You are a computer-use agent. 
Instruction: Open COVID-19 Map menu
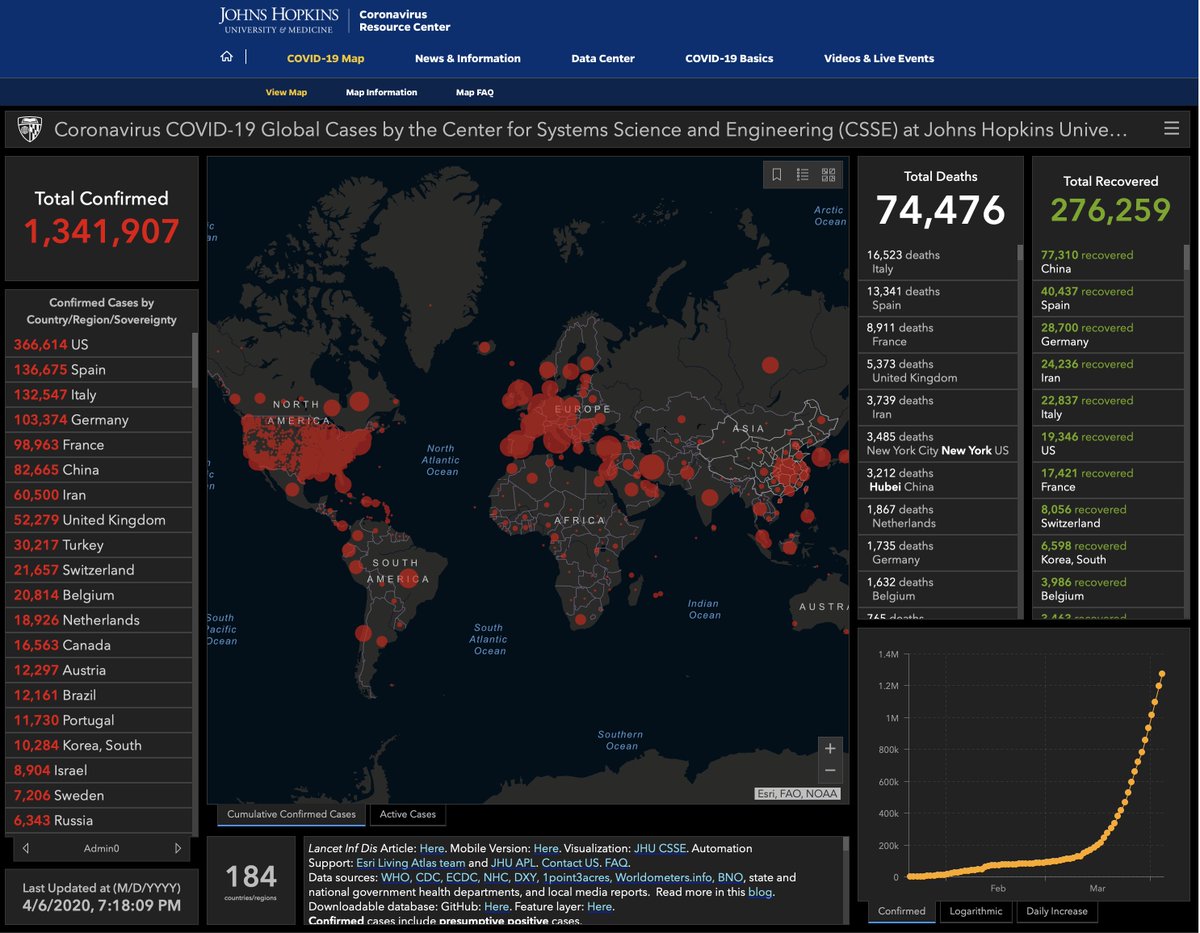coord(325,58)
